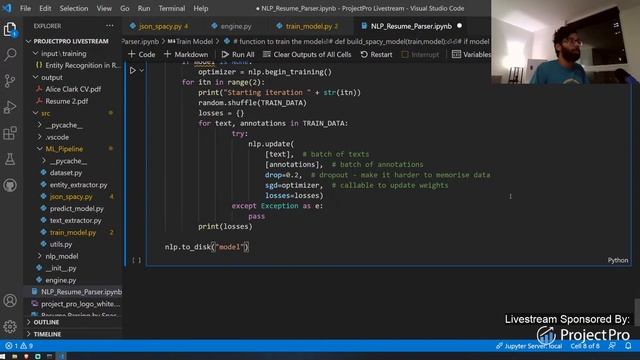The height and width of the screenshot is (360, 640).
Task: Clear Outputs of All Cells
Action: [x=307, y=54]
